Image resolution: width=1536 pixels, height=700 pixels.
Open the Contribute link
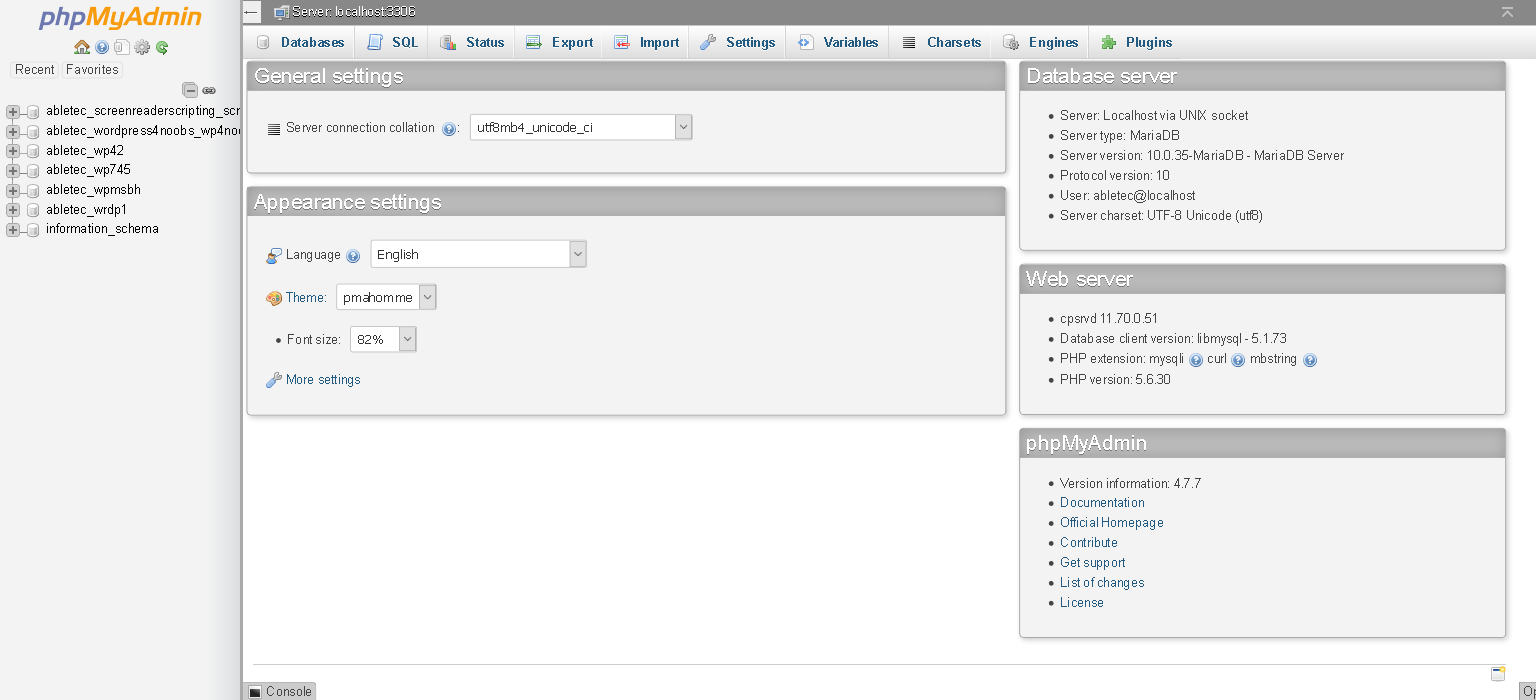coord(1089,543)
